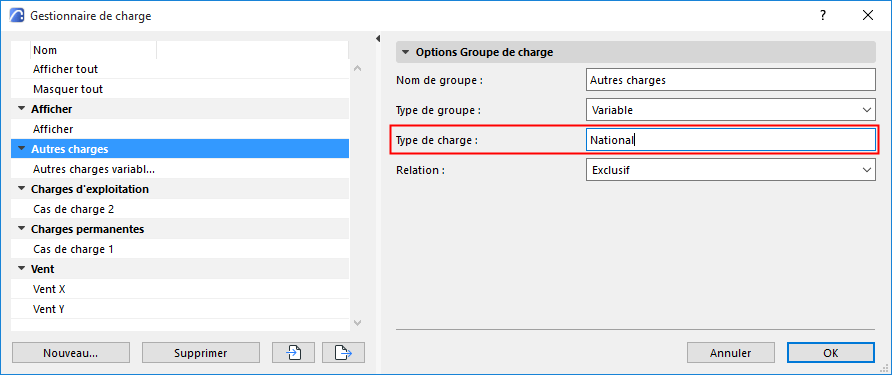The image size is (892, 375).
Task: Select the Afficher child row
Action: click(x=180, y=129)
